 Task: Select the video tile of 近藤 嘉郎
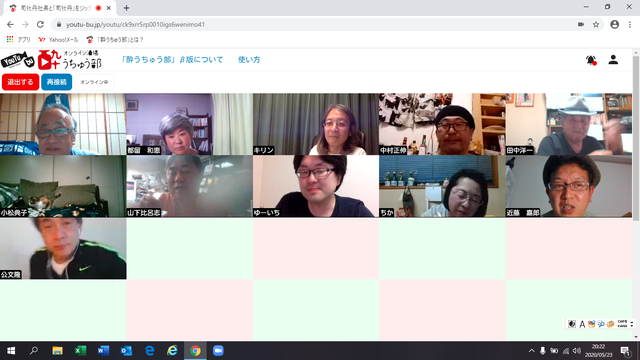(x=569, y=186)
